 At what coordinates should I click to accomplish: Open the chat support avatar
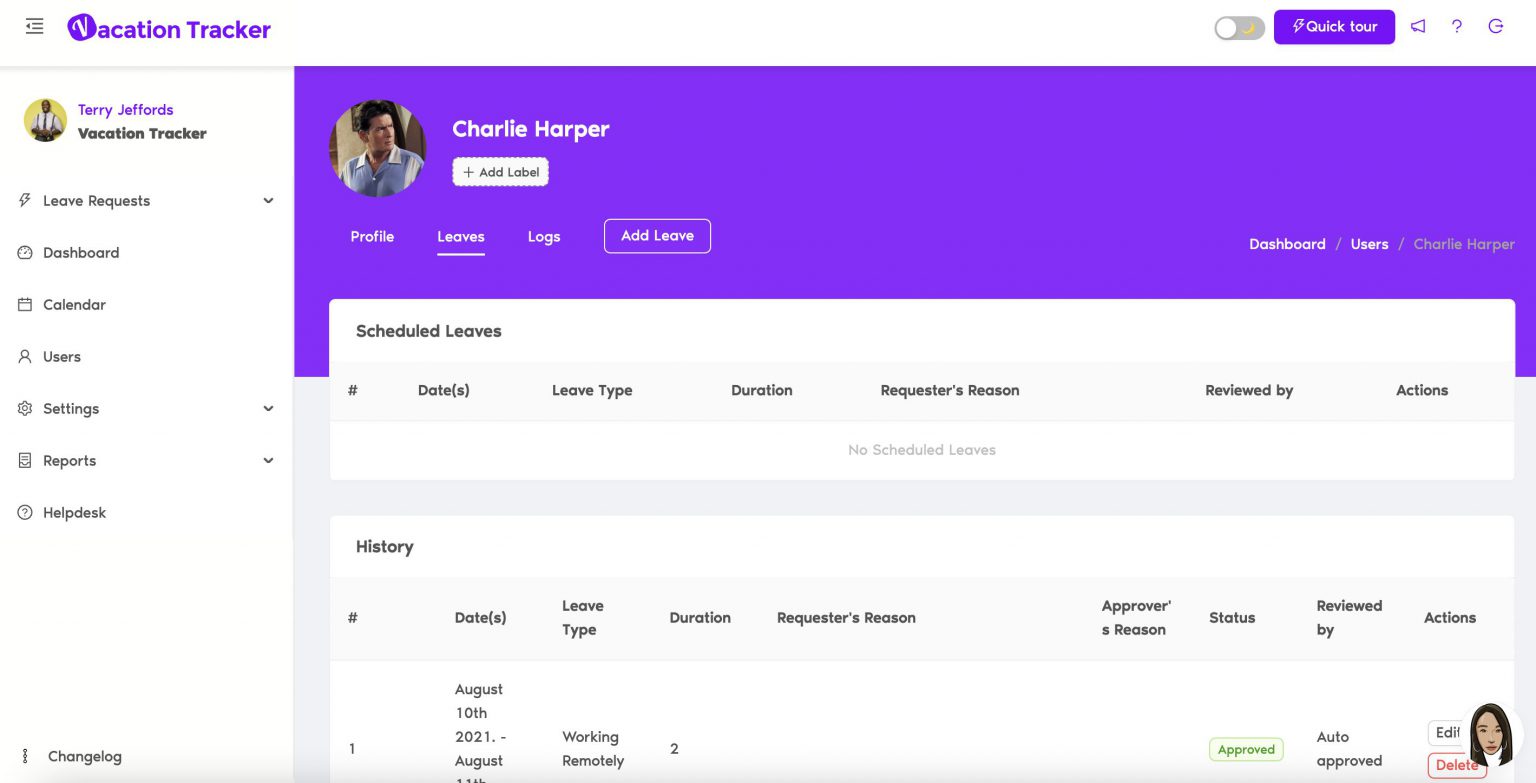click(x=1490, y=735)
